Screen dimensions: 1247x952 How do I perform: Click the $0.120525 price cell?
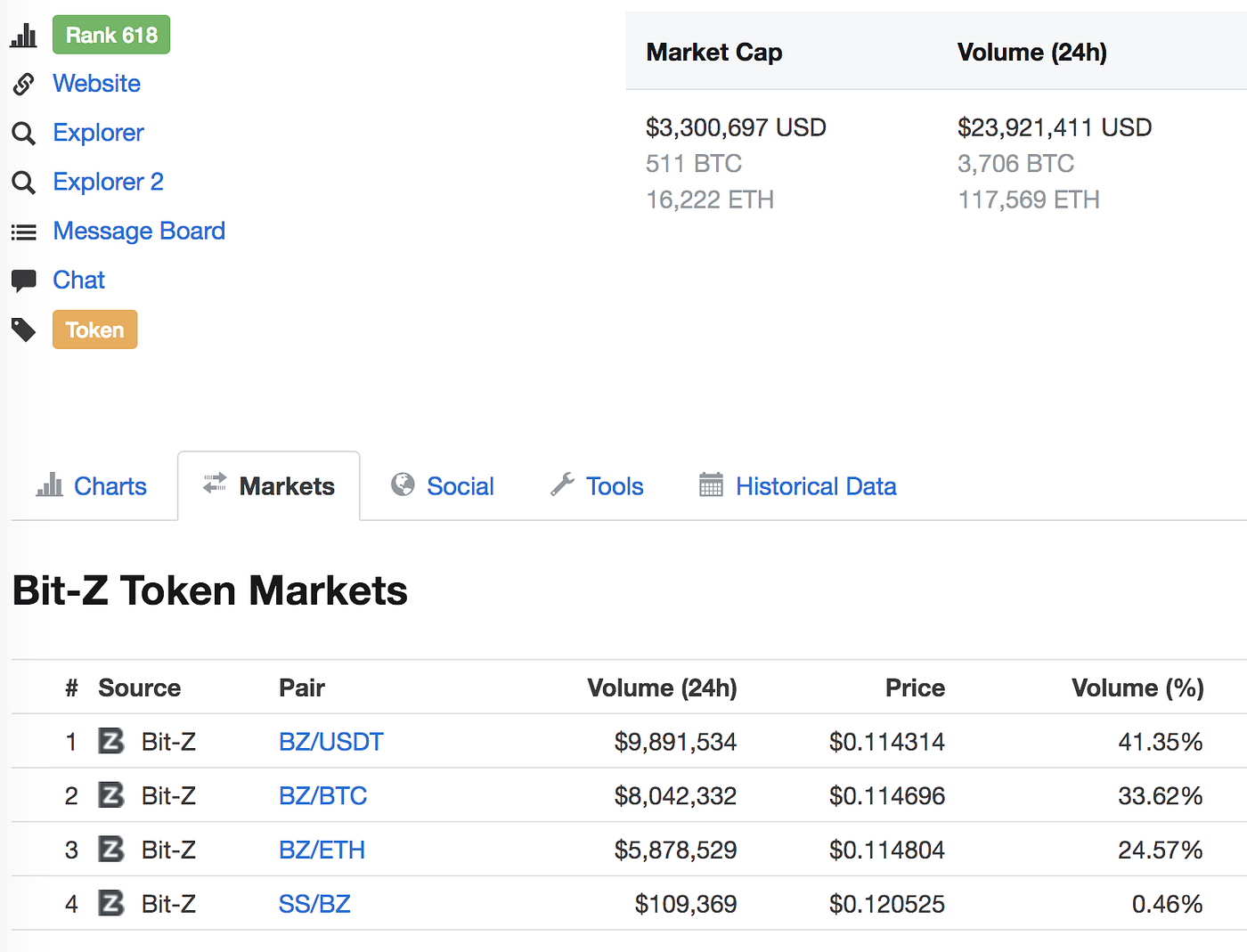coord(887,905)
